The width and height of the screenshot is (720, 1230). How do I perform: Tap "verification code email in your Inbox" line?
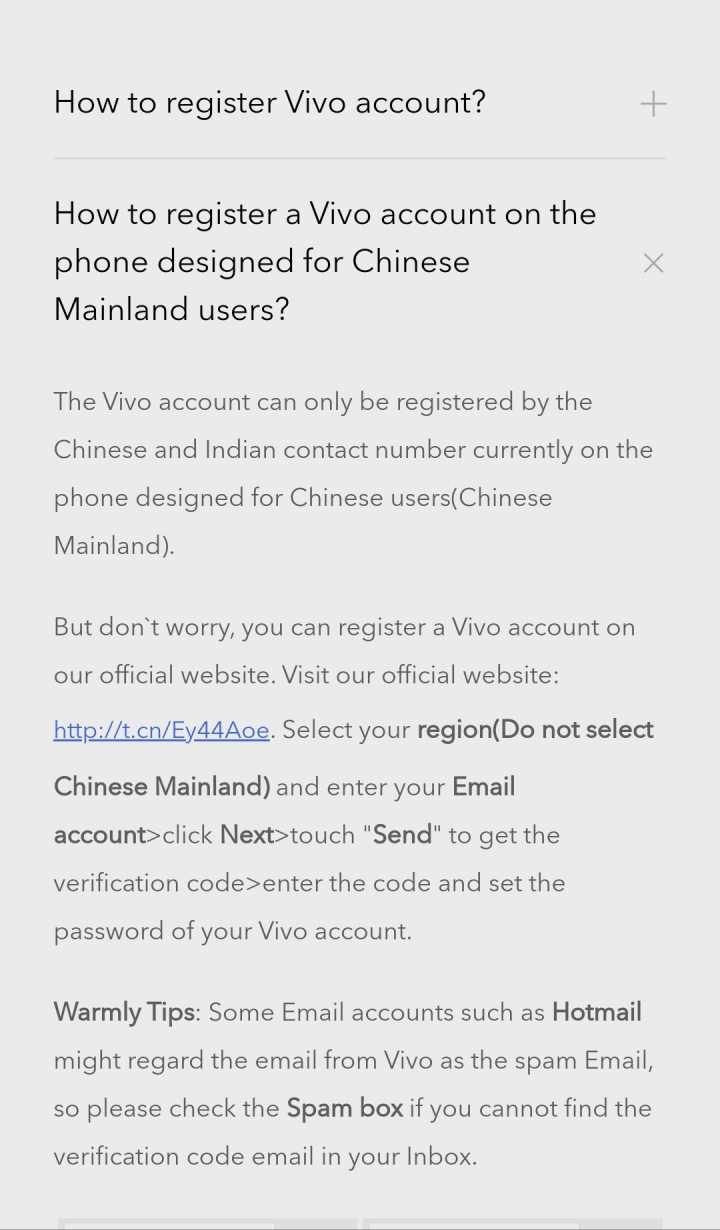(265, 1157)
